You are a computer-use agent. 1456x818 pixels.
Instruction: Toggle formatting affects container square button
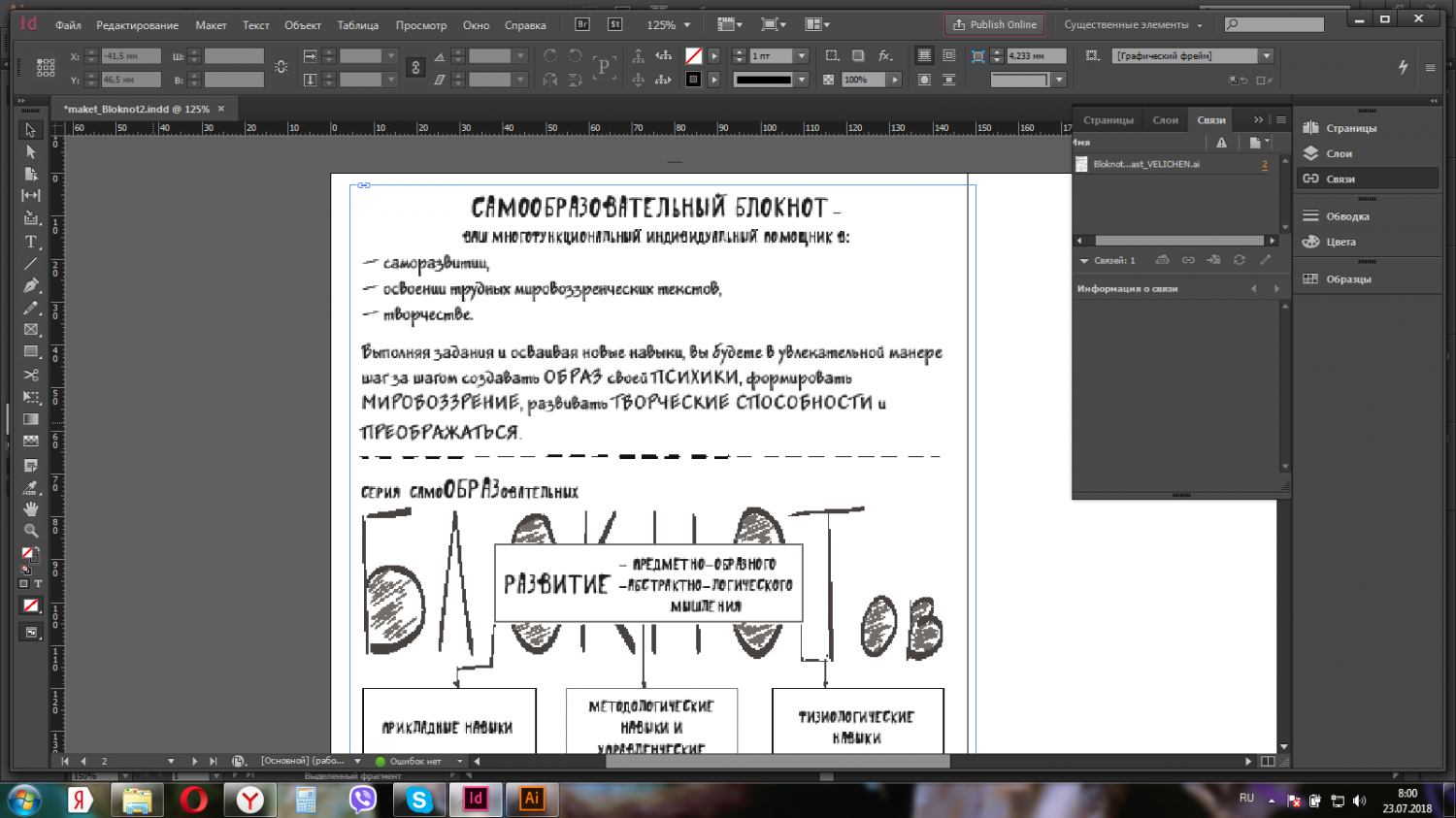(x=24, y=584)
